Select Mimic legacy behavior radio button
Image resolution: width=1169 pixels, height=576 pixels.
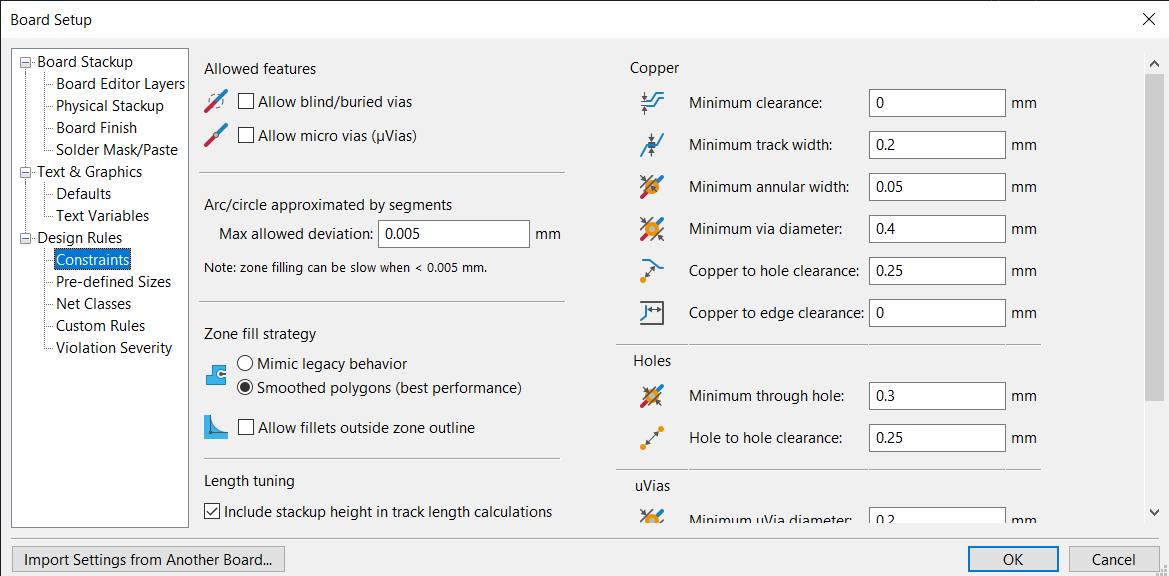[245, 364]
